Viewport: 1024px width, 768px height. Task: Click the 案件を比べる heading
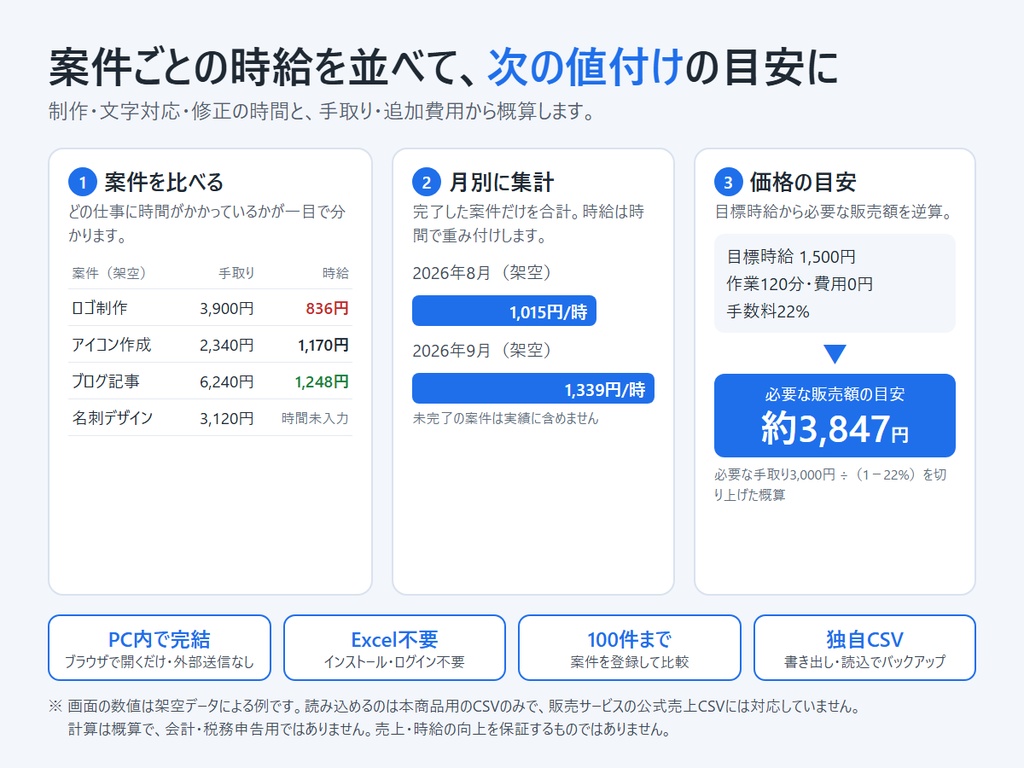[164, 182]
